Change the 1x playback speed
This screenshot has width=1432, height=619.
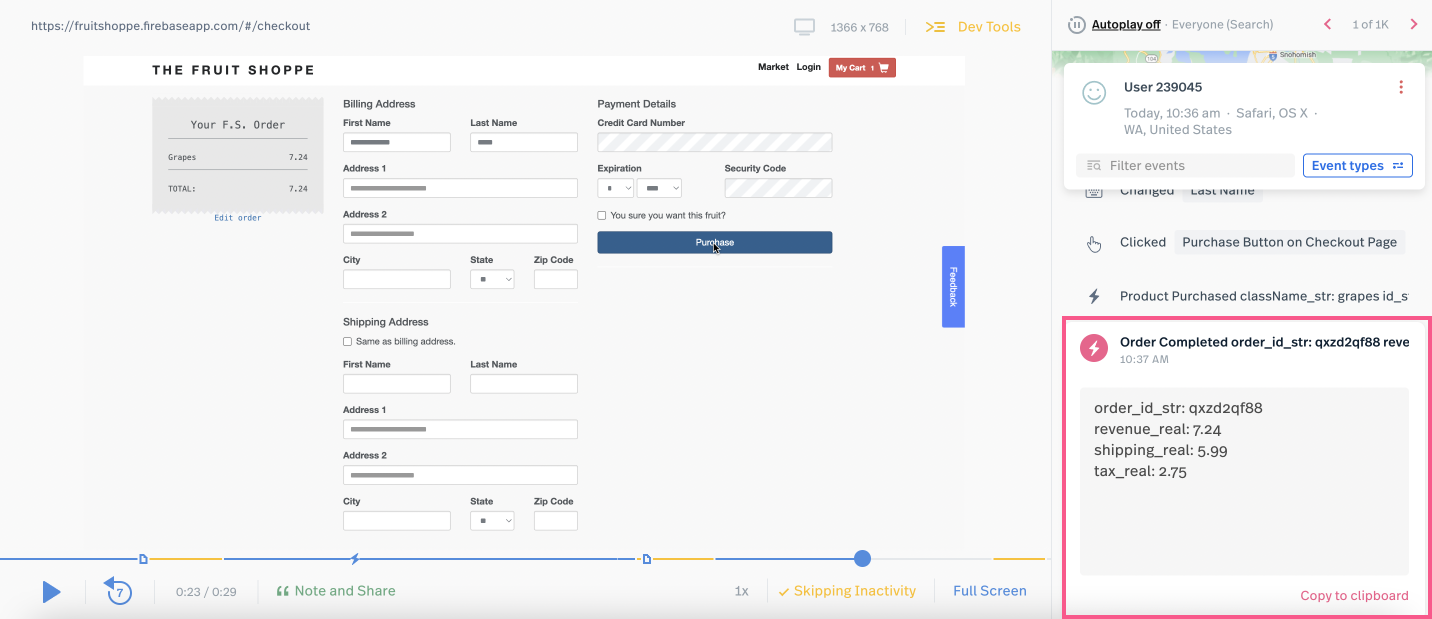(x=741, y=591)
